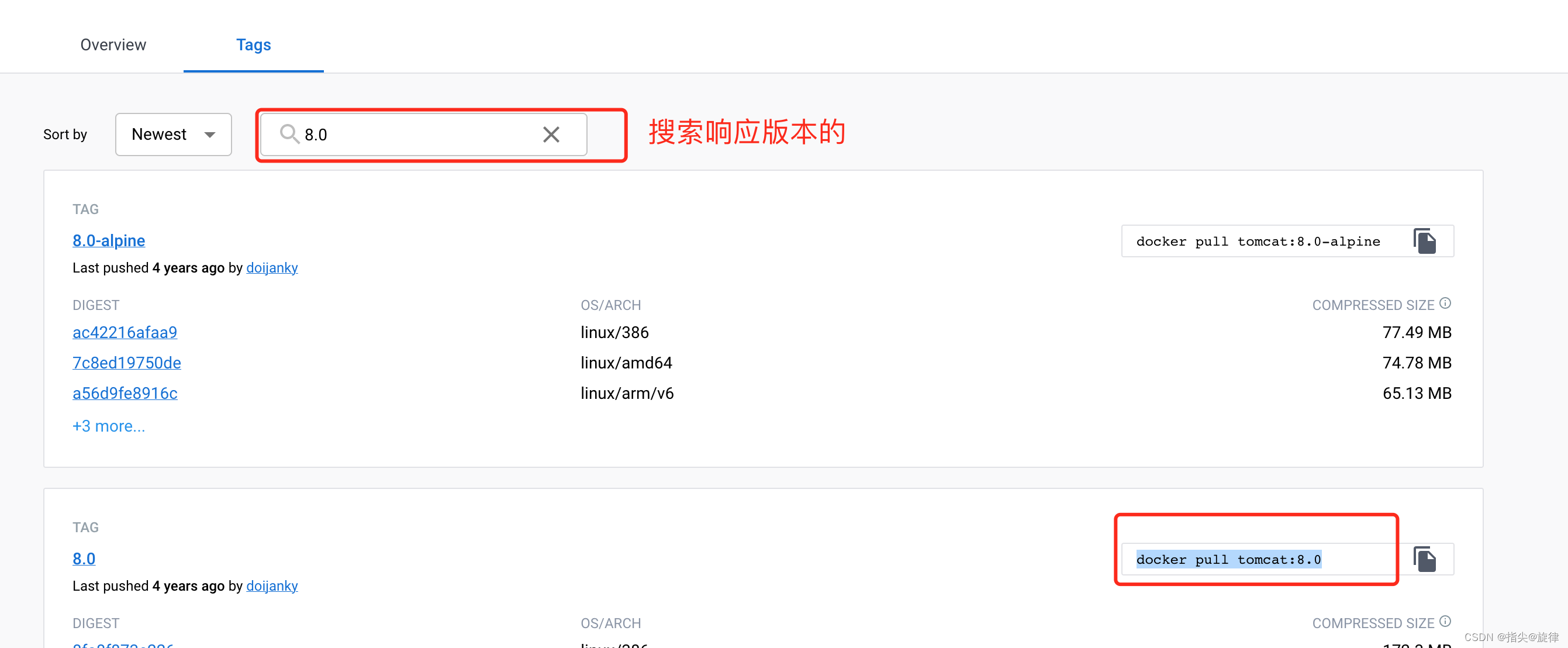This screenshot has width=1568, height=648.
Task: Click the magnifier search icon
Action: (289, 134)
